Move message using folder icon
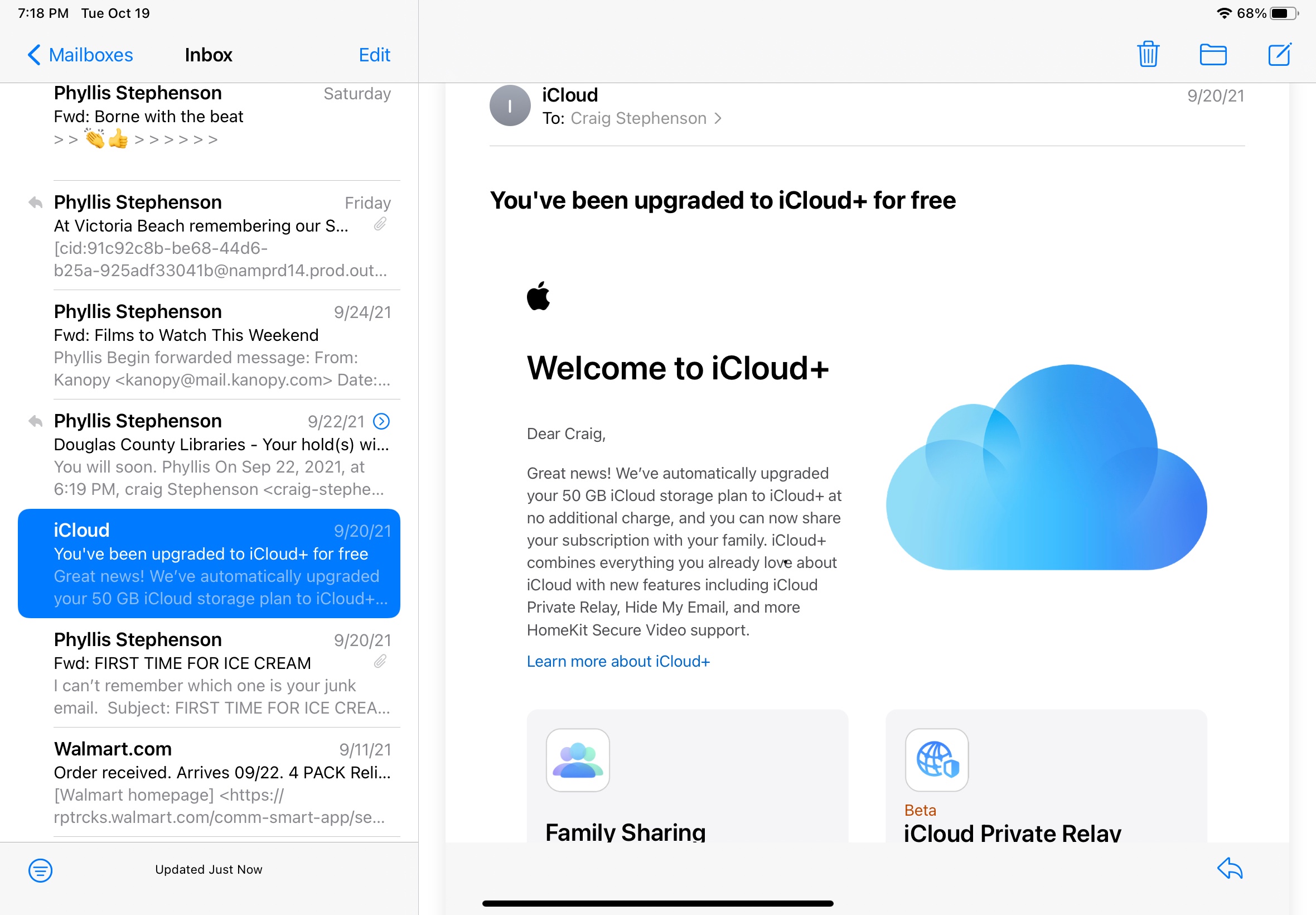Viewport: 1316px width, 915px height. pyautogui.click(x=1213, y=55)
